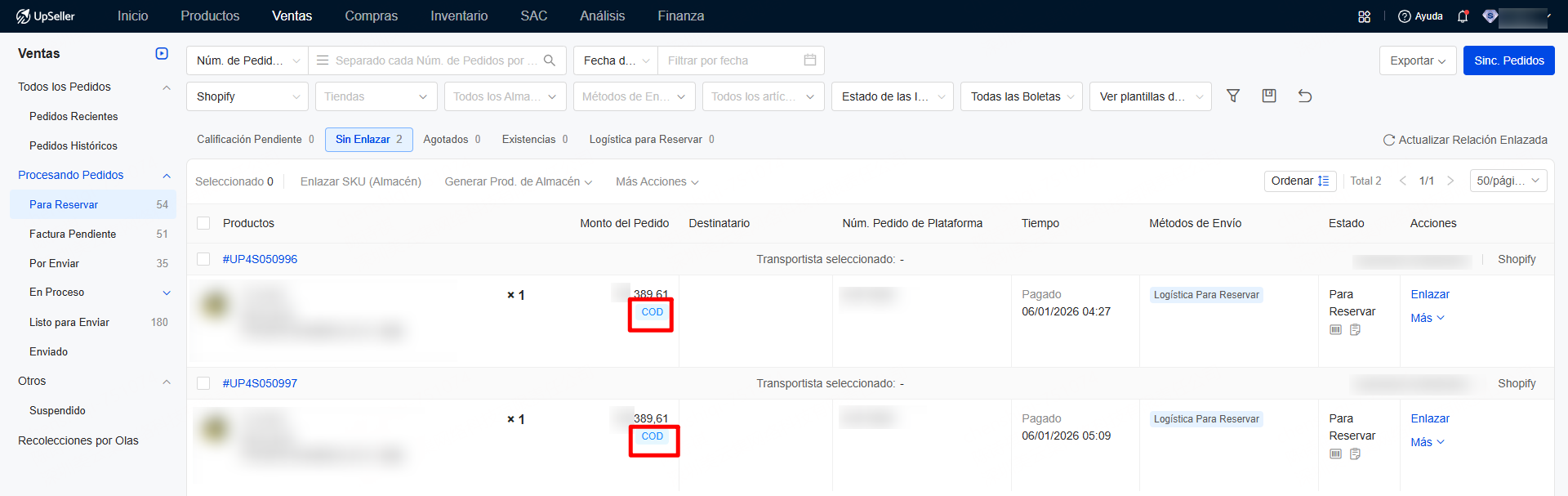Screen dimensions: 1568x496
Task: Check the box for order #UP4S050996
Action: (x=203, y=259)
